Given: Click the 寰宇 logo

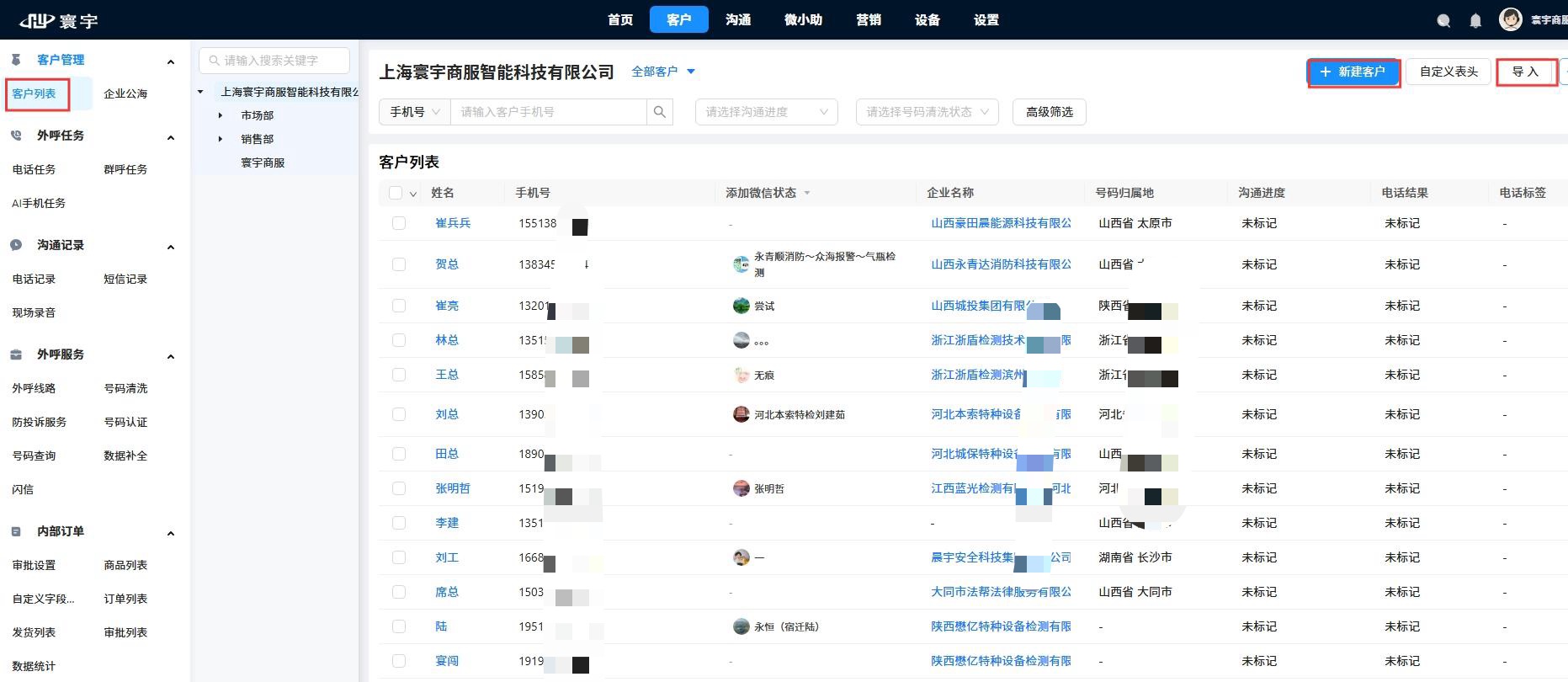Looking at the screenshot, I should click(59, 20).
